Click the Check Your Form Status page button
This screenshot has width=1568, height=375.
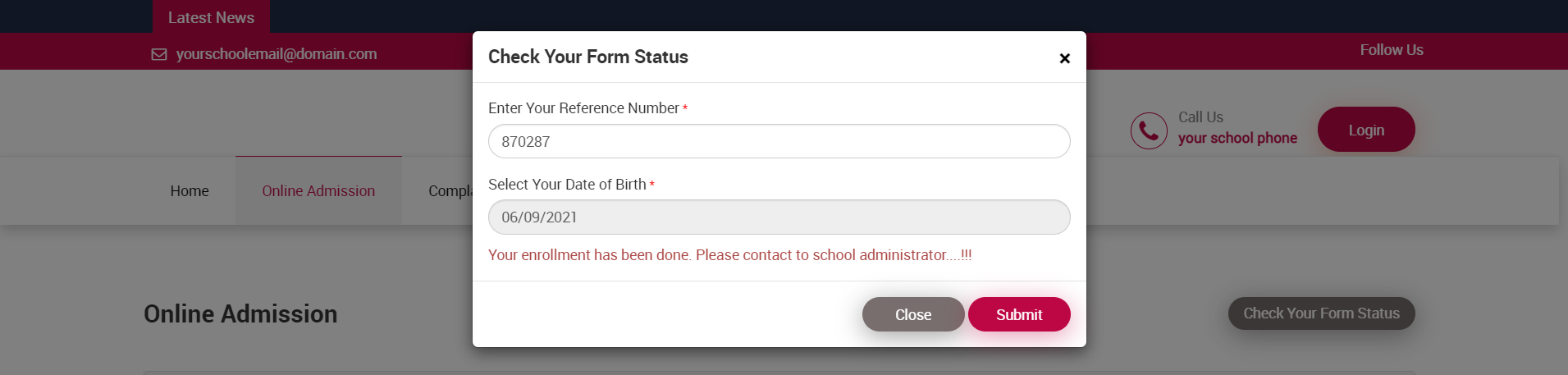(1321, 313)
